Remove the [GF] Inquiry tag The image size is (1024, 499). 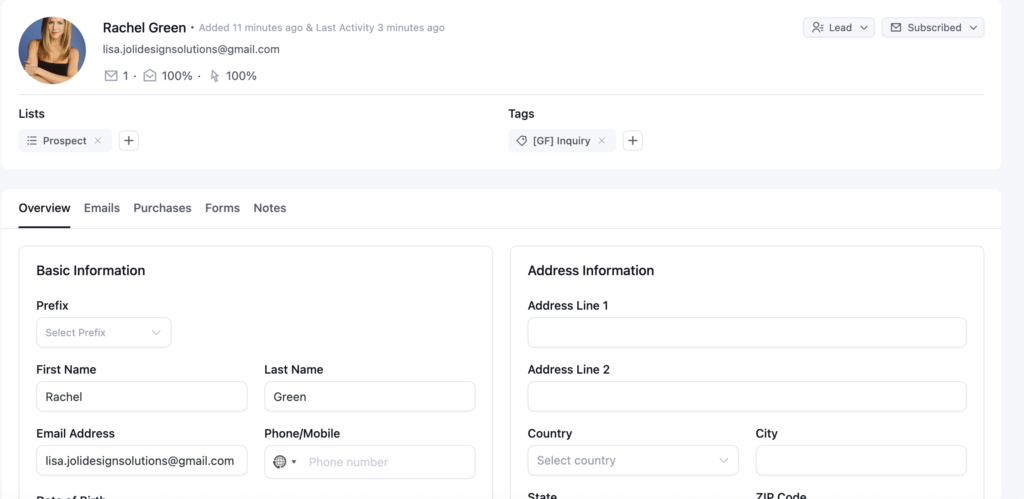coord(602,140)
